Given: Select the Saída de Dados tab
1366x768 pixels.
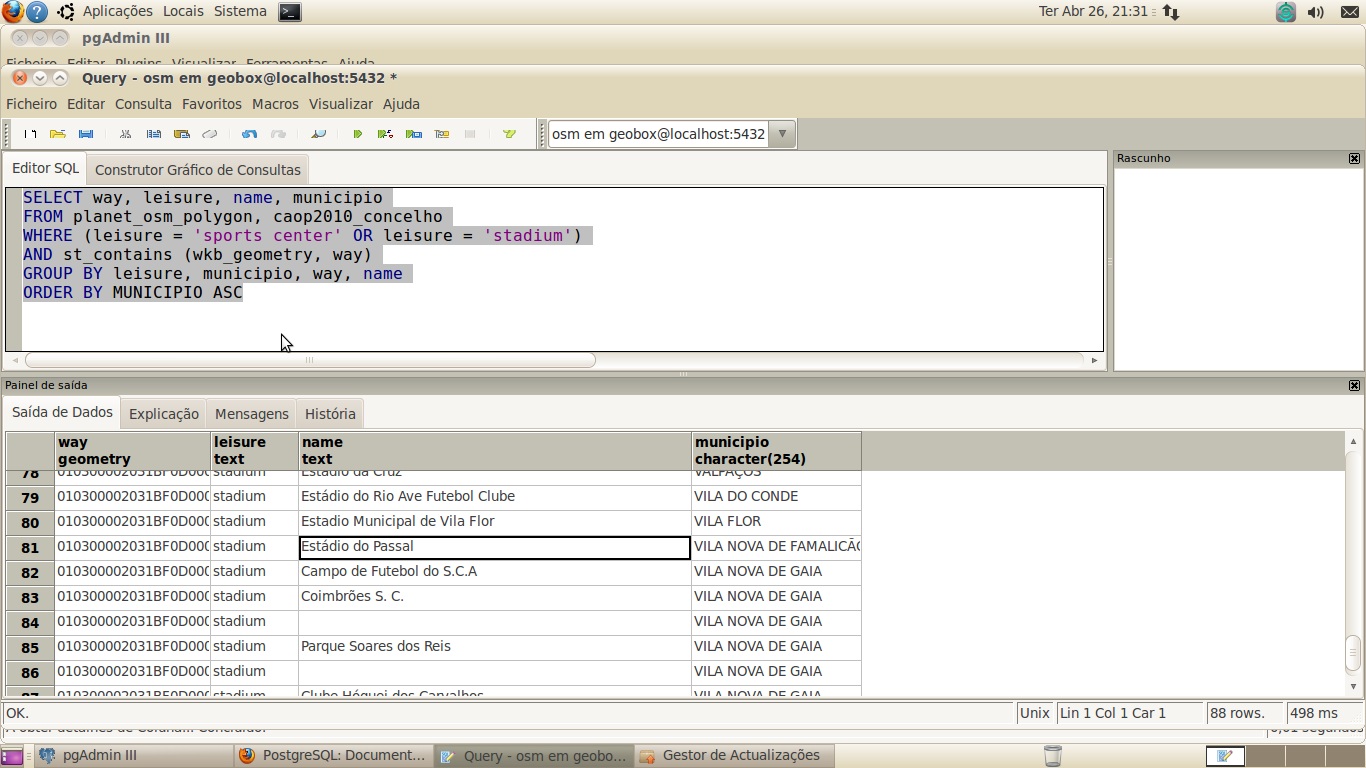Looking at the screenshot, I should point(62,412).
